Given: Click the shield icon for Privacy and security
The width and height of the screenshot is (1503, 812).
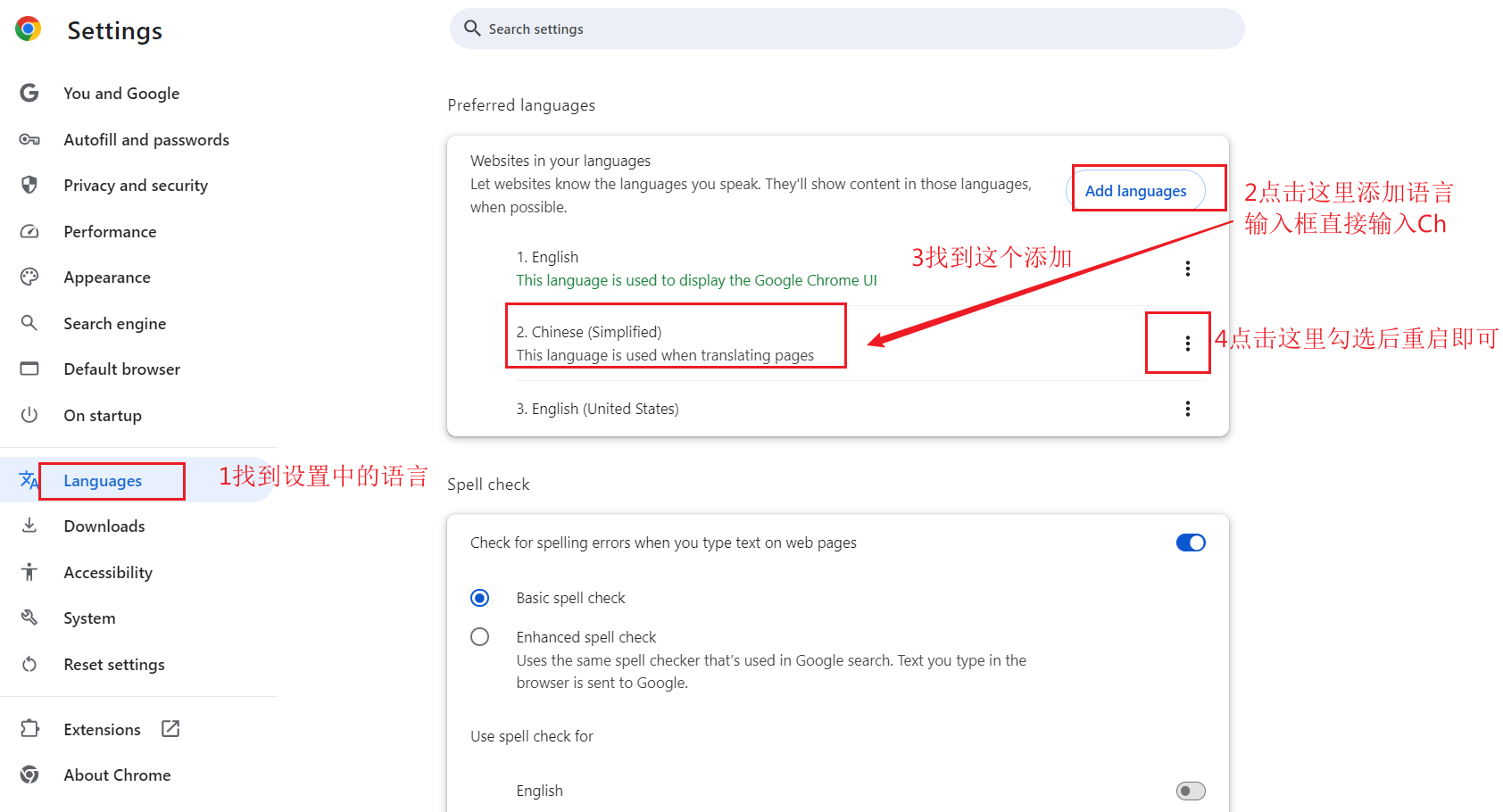Looking at the screenshot, I should pyautogui.click(x=29, y=185).
